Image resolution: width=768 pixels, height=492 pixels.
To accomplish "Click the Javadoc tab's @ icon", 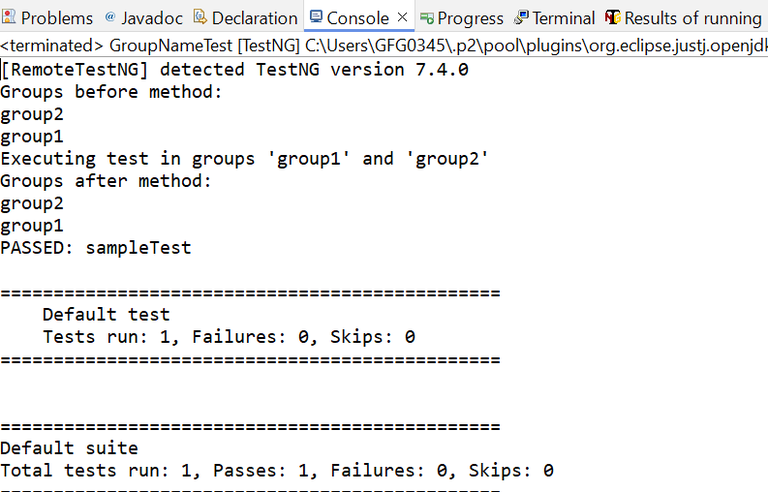I will click(x=110, y=18).
